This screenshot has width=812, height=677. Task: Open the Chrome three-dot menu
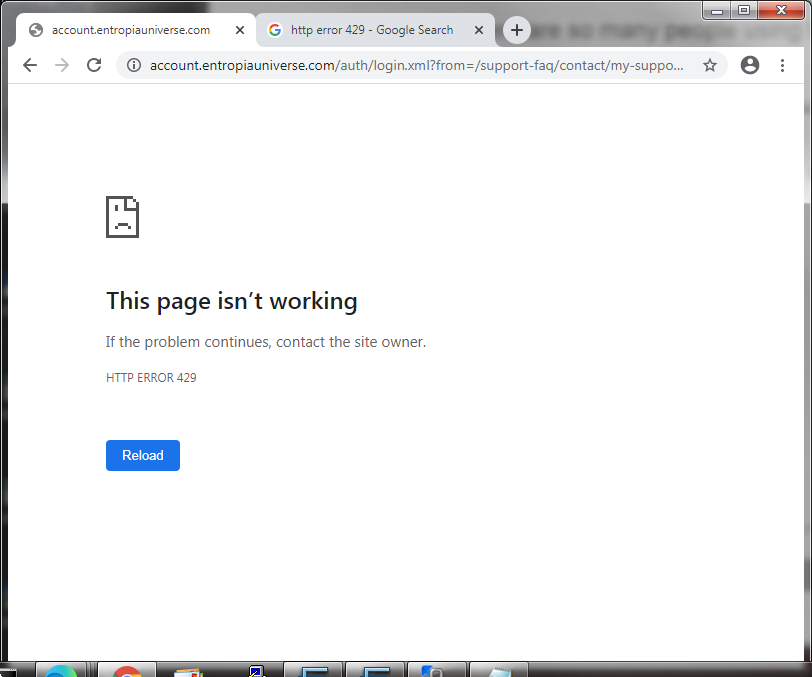(782, 65)
